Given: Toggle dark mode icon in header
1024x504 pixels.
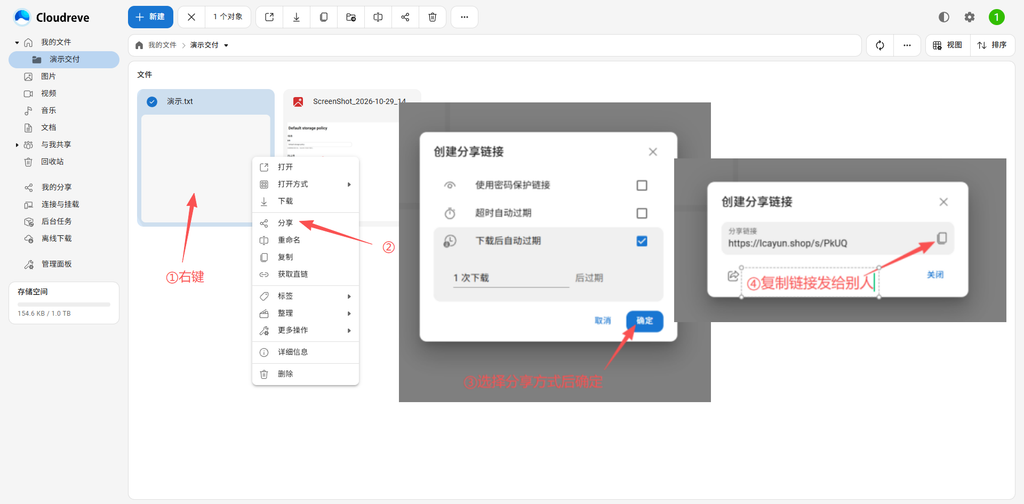Looking at the screenshot, I should 944,17.
